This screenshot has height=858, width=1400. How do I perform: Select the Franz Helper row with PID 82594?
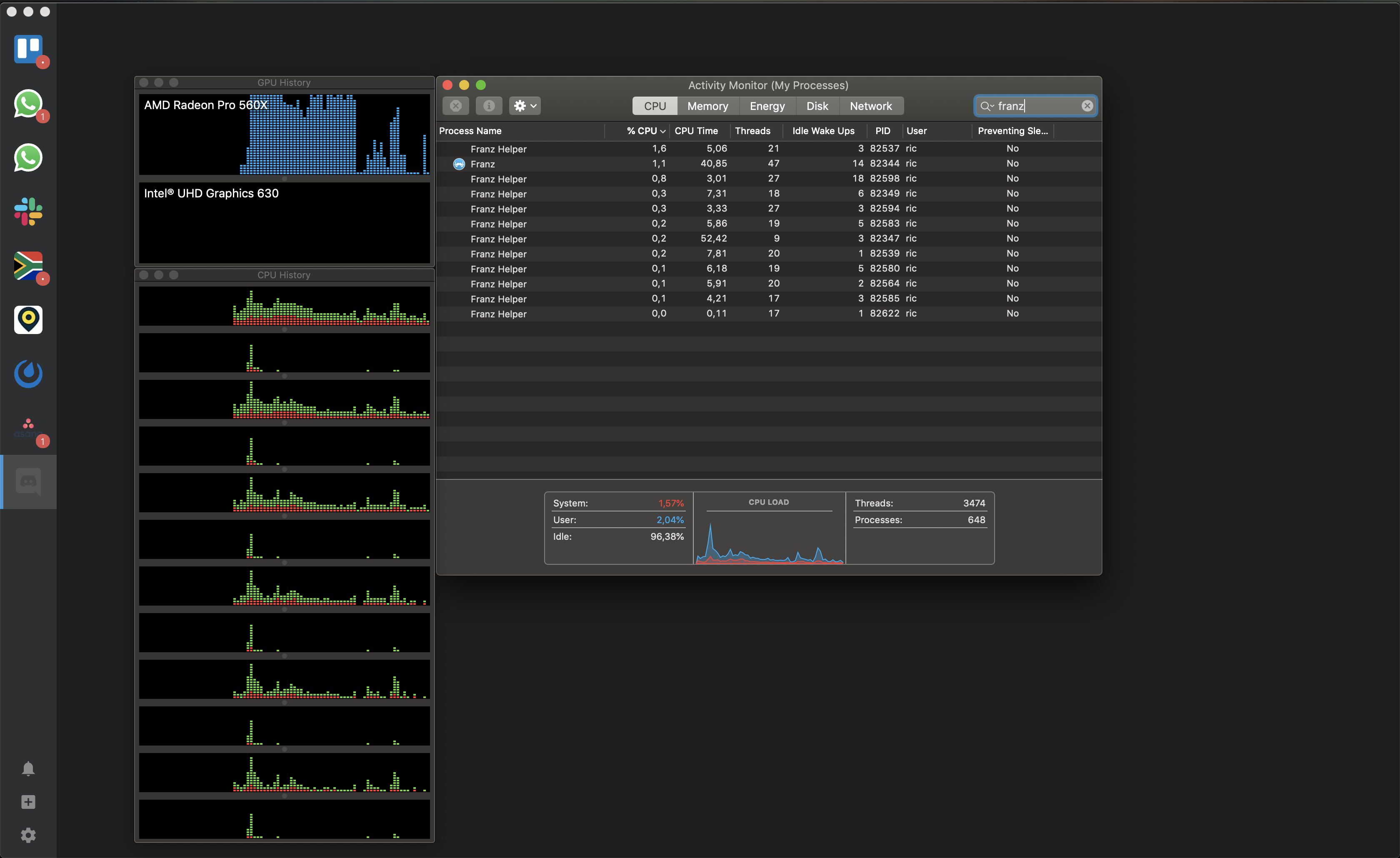[x=769, y=209]
